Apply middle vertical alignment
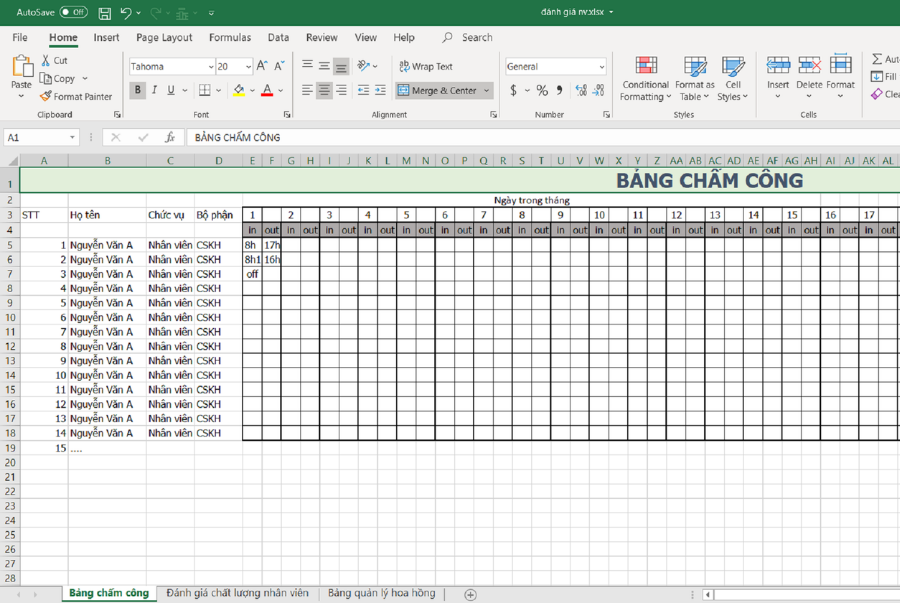The height and width of the screenshot is (603, 900). pos(324,66)
